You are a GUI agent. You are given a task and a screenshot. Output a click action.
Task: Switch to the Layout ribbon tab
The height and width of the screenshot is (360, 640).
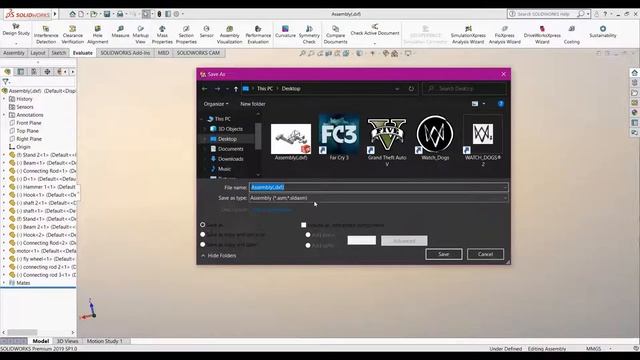click(38, 53)
